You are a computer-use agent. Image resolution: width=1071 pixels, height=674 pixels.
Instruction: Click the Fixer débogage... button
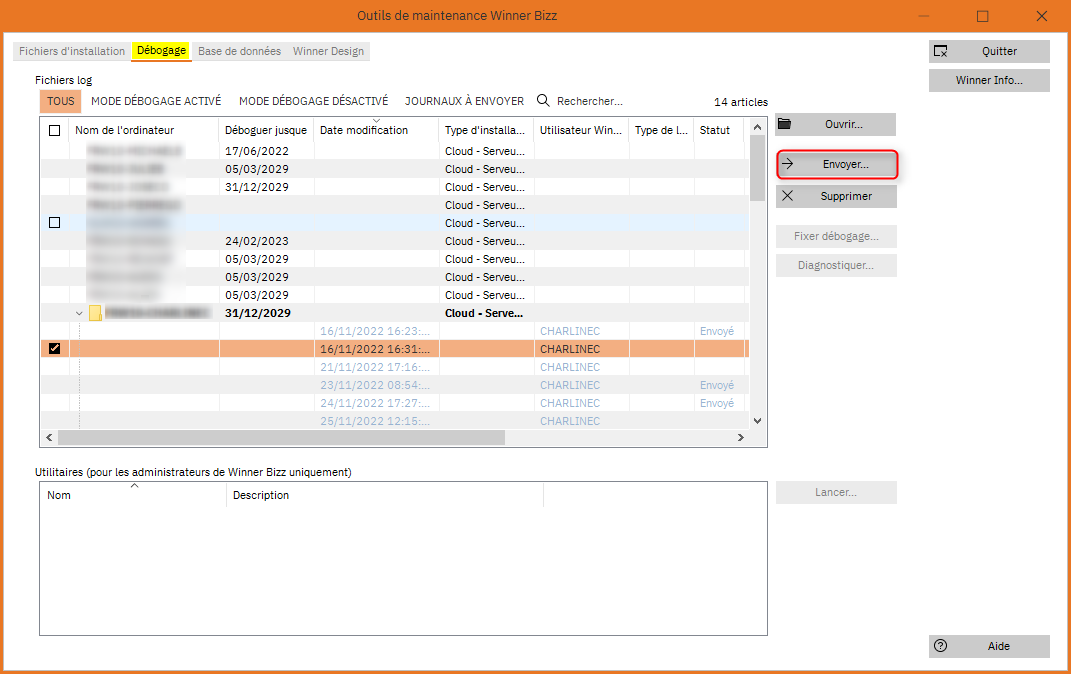[835, 236]
